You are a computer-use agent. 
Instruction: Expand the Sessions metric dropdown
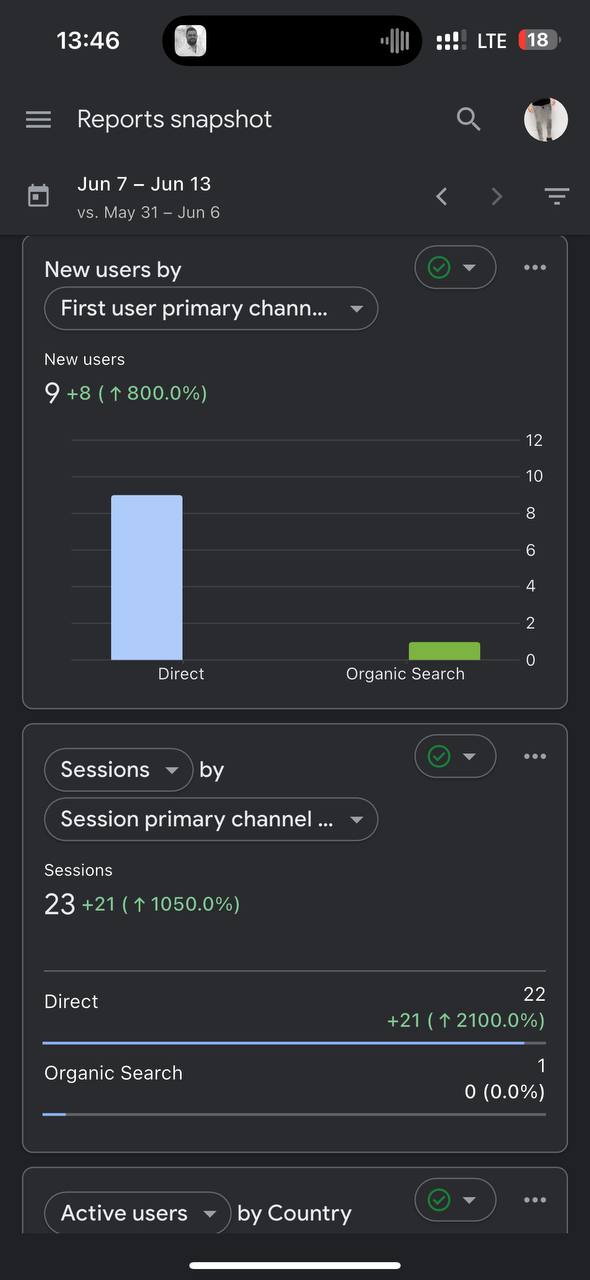[118, 770]
